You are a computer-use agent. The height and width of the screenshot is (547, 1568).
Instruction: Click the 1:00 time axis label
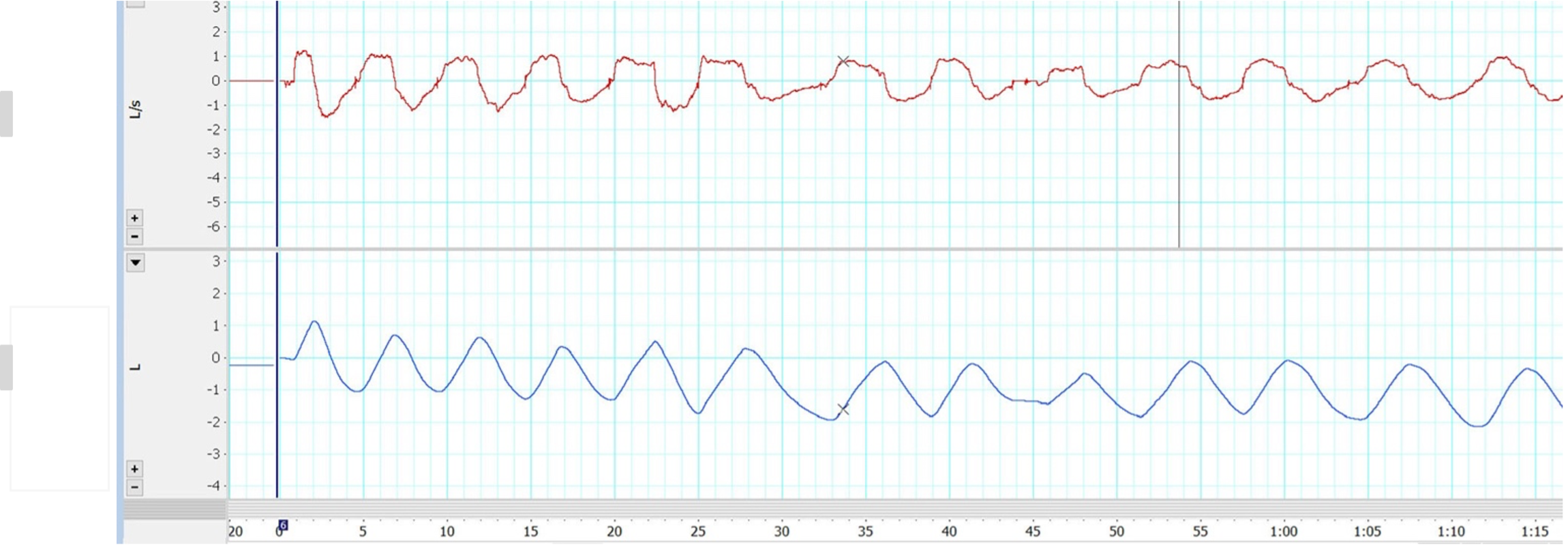pyautogui.click(x=1284, y=531)
